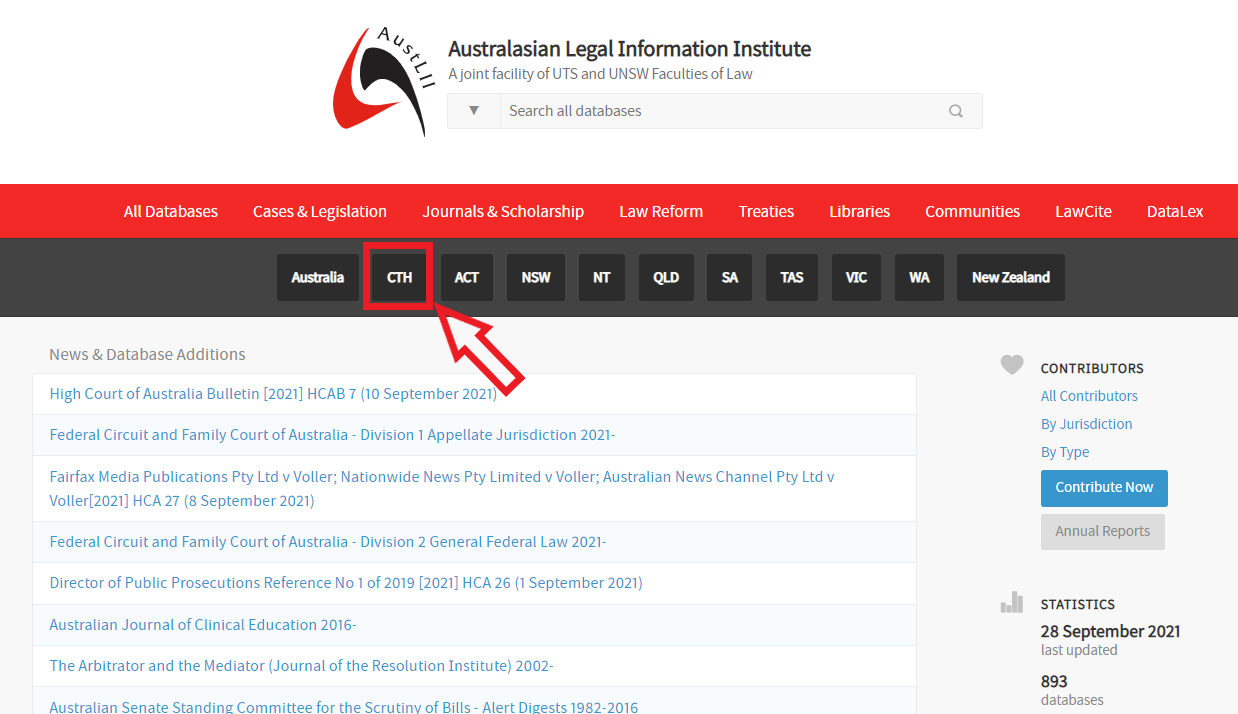
Task: Open contributors By Jurisdiction link
Action: pyautogui.click(x=1087, y=424)
